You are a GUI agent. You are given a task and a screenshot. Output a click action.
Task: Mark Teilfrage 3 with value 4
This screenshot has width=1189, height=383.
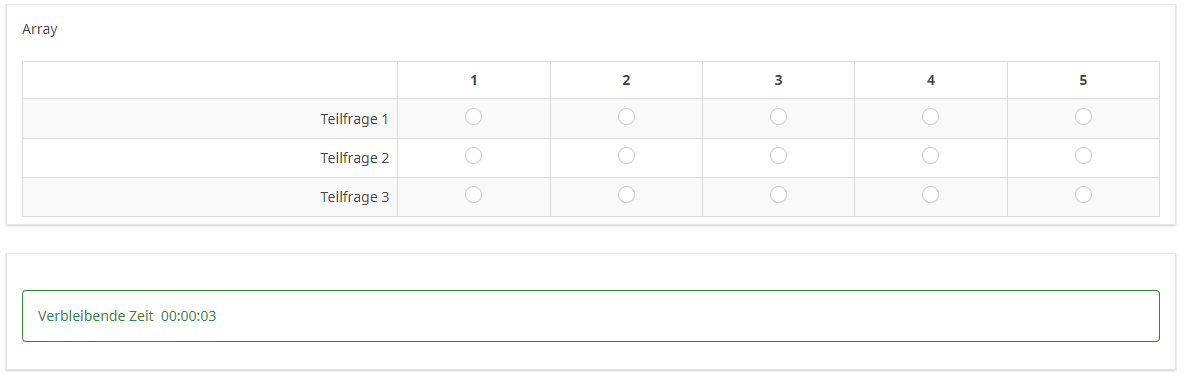coord(930,195)
